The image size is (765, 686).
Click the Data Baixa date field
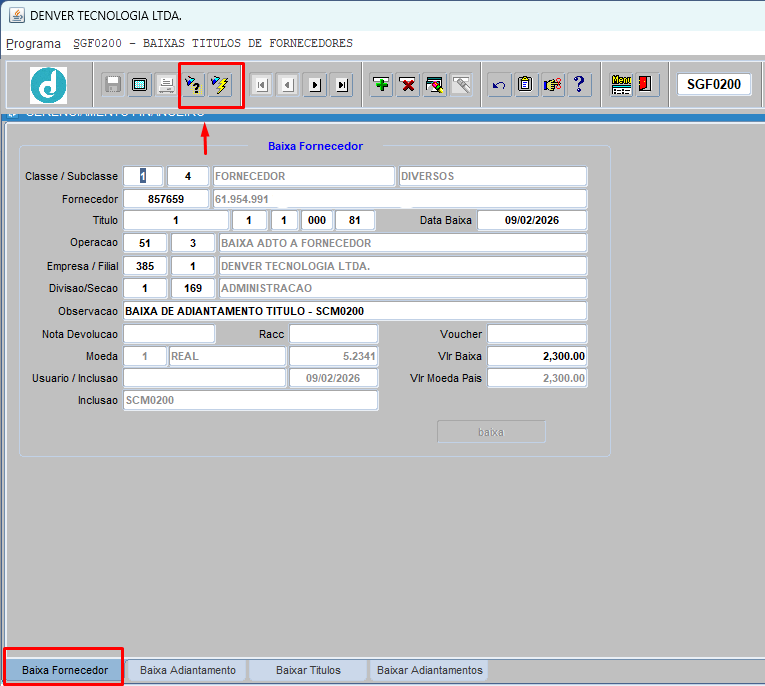(531, 220)
